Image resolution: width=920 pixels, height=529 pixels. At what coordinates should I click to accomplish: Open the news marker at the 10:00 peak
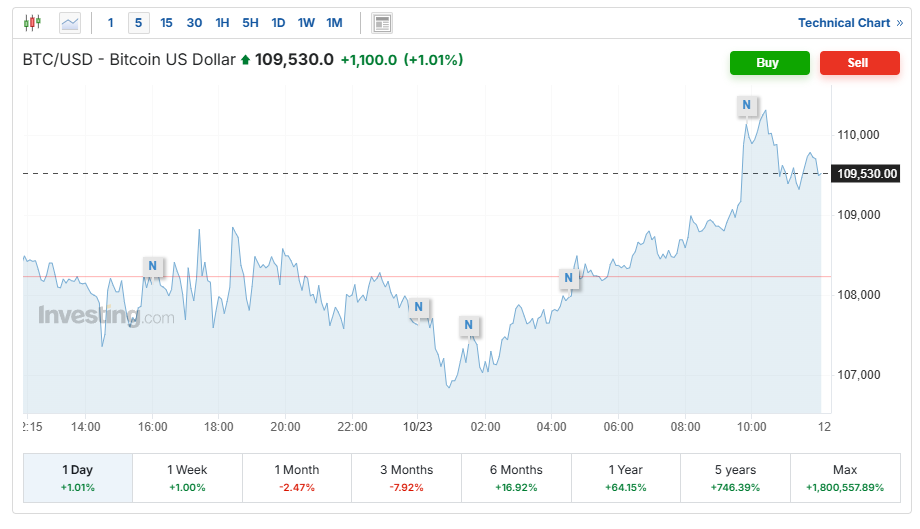pyautogui.click(x=746, y=105)
